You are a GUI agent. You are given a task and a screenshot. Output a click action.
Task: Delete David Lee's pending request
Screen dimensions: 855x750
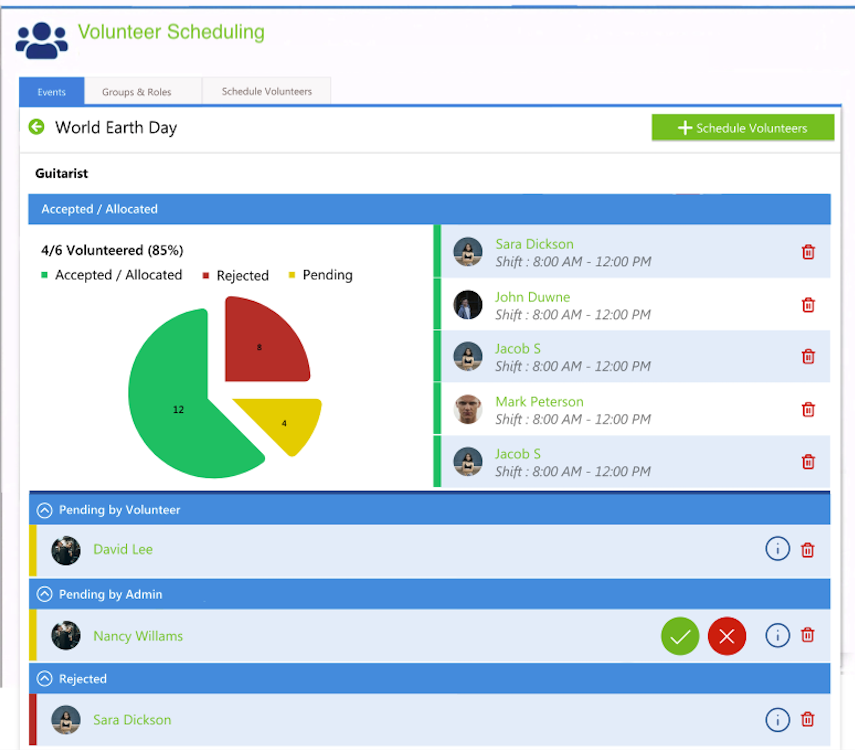(808, 550)
